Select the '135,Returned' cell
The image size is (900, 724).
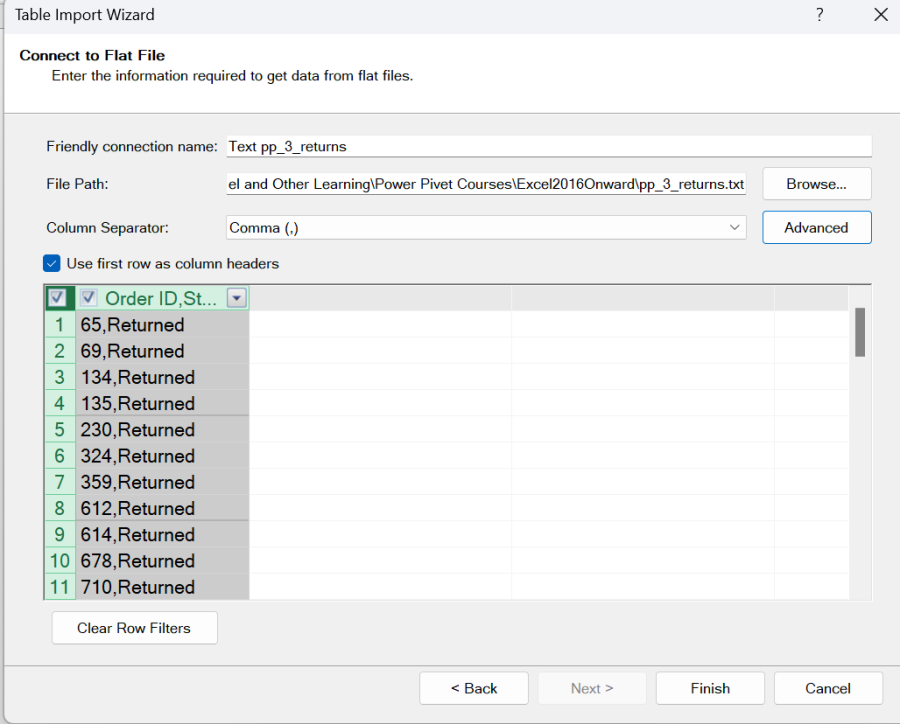tap(162, 404)
